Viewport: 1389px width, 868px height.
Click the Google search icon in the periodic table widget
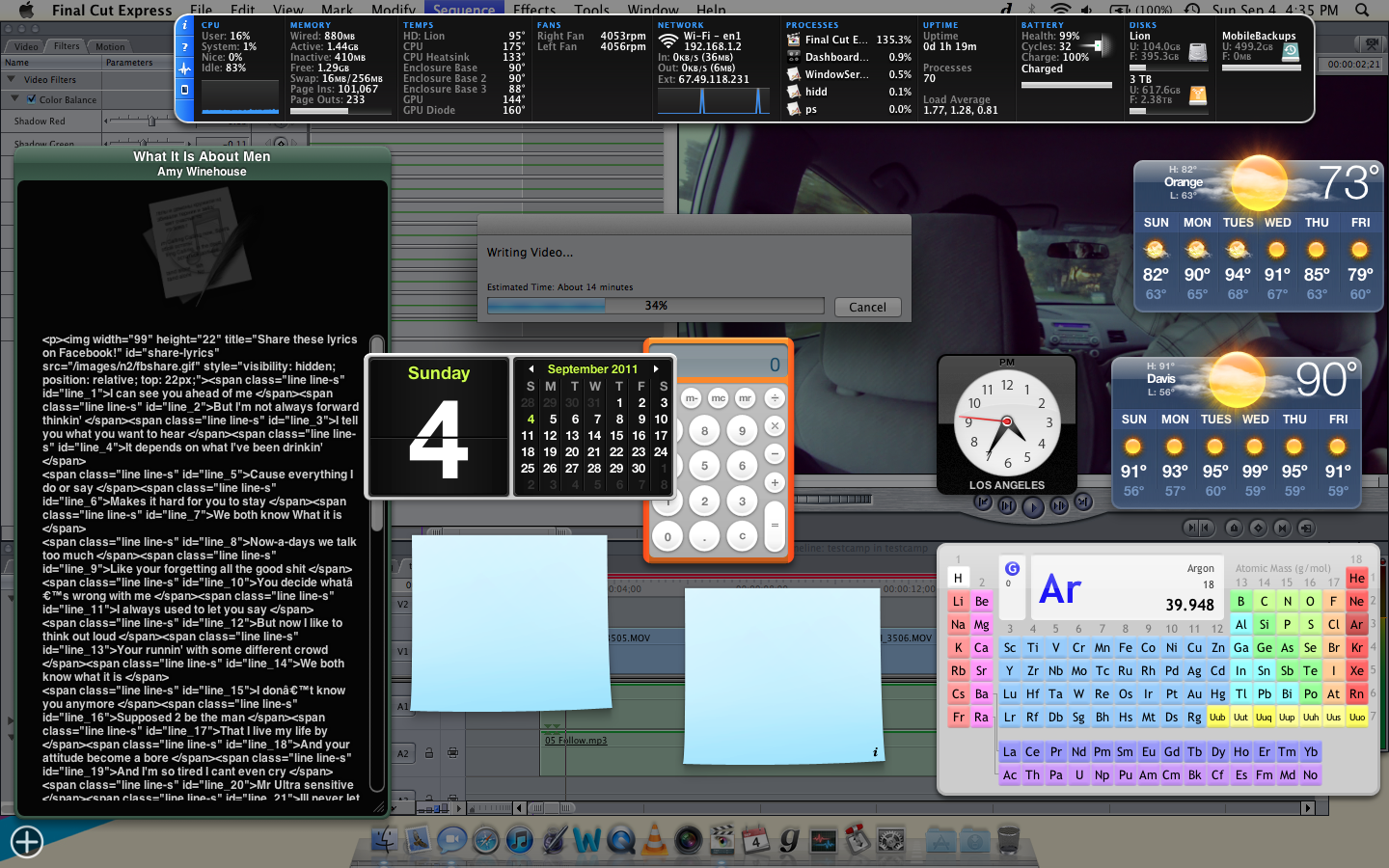tap(1012, 569)
